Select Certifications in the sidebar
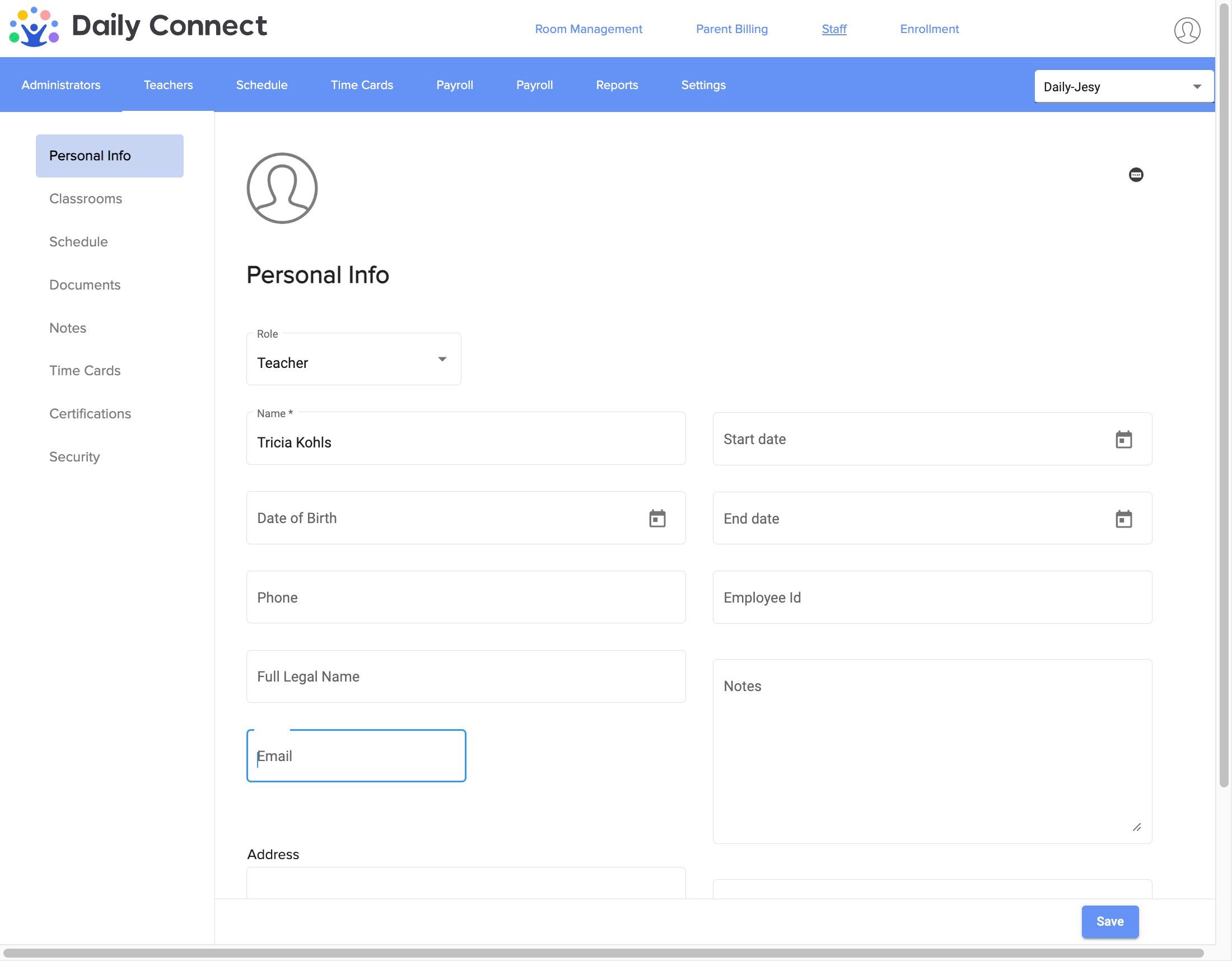The image size is (1232, 961). [90, 413]
